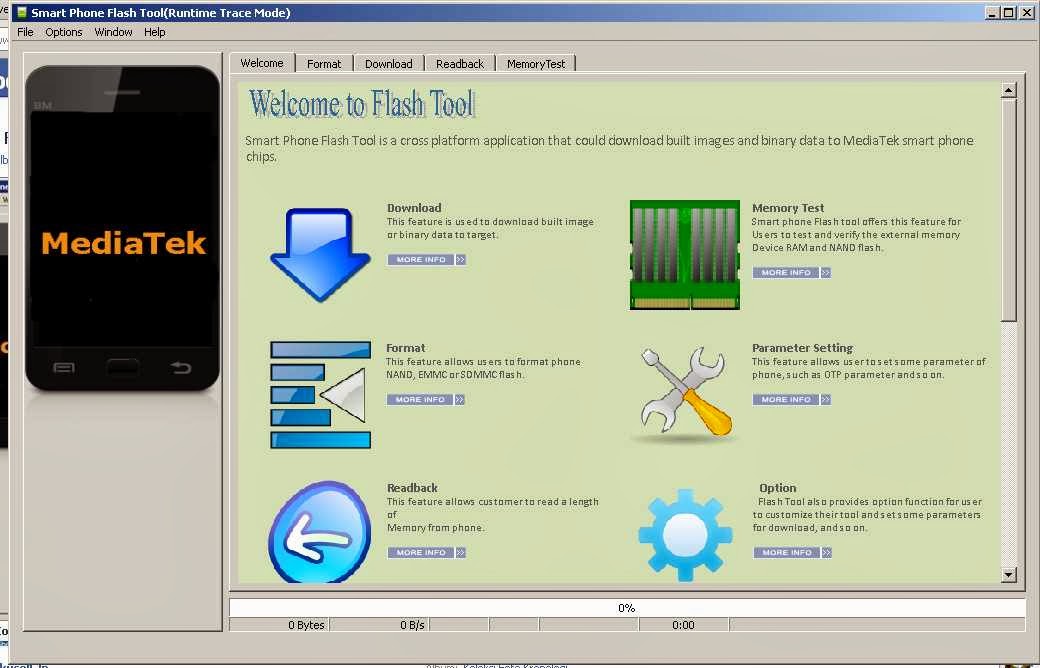Click the MediaTek phone illustration

[x=122, y=228]
